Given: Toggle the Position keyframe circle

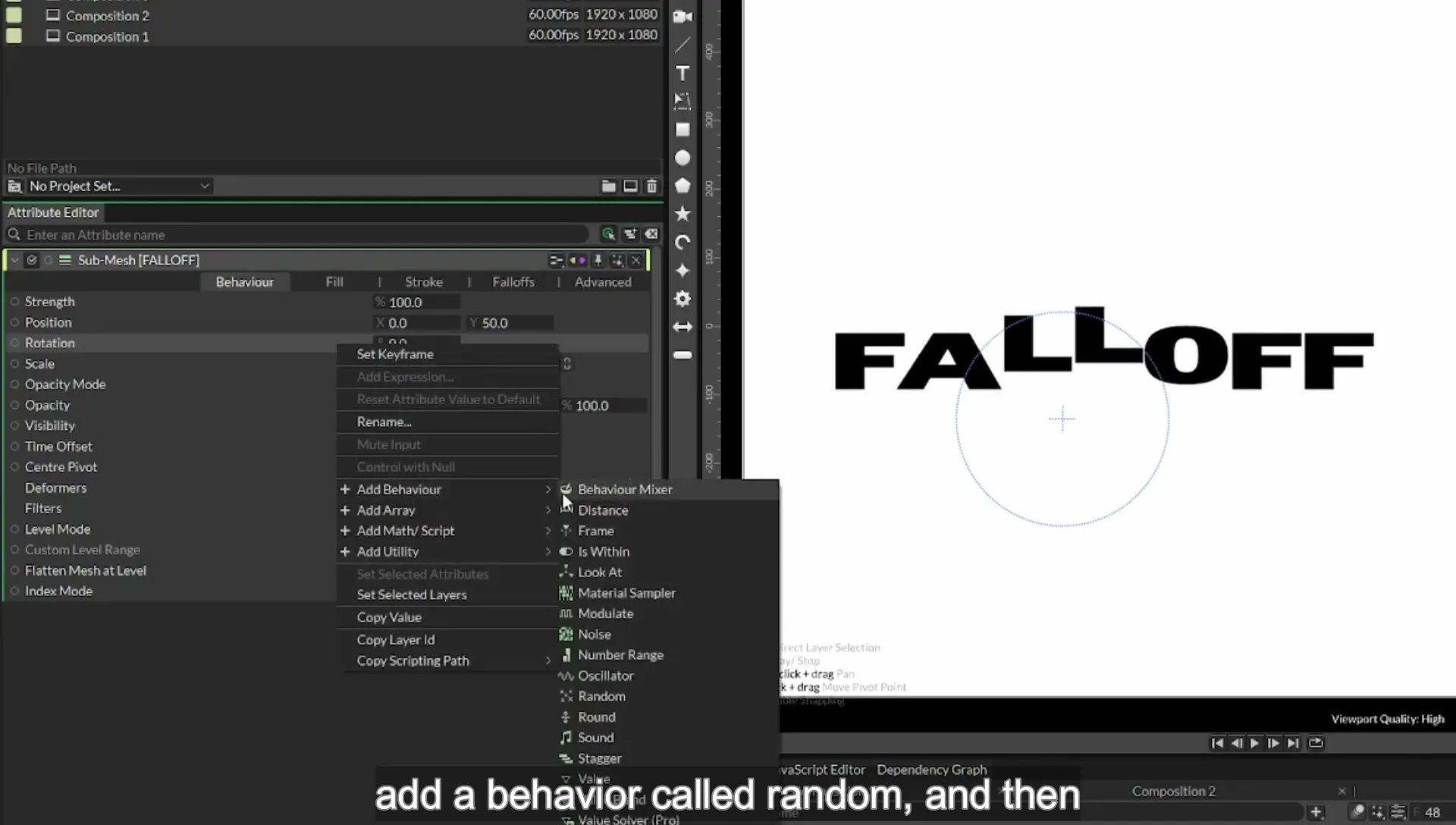Looking at the screenshot, I should tap(14, 322).
